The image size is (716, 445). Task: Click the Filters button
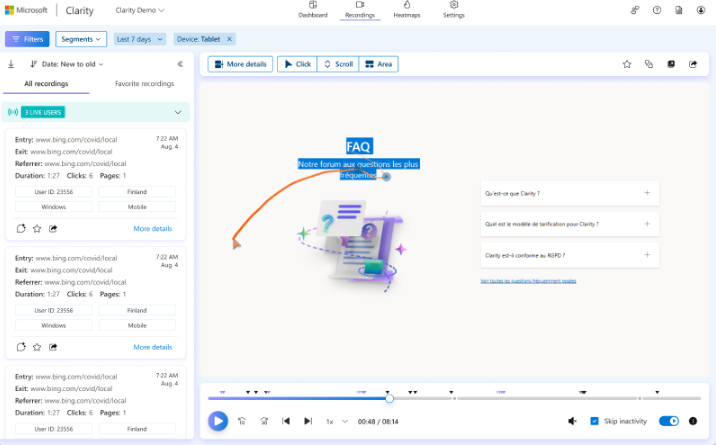coord(27,39)
